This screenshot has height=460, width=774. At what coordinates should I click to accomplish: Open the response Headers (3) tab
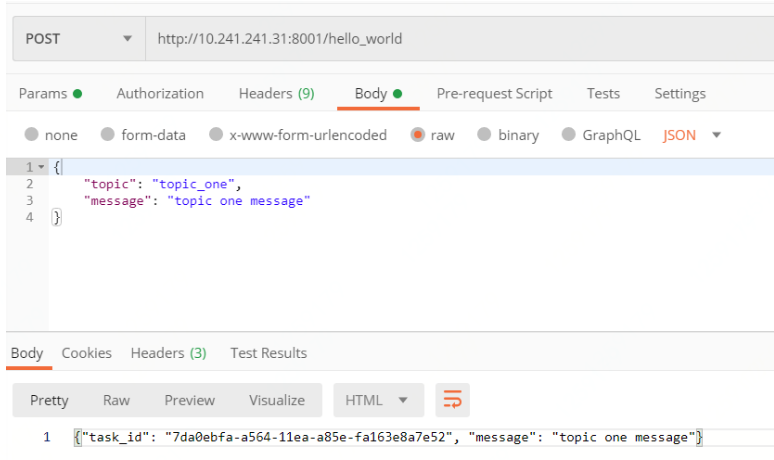168,353
